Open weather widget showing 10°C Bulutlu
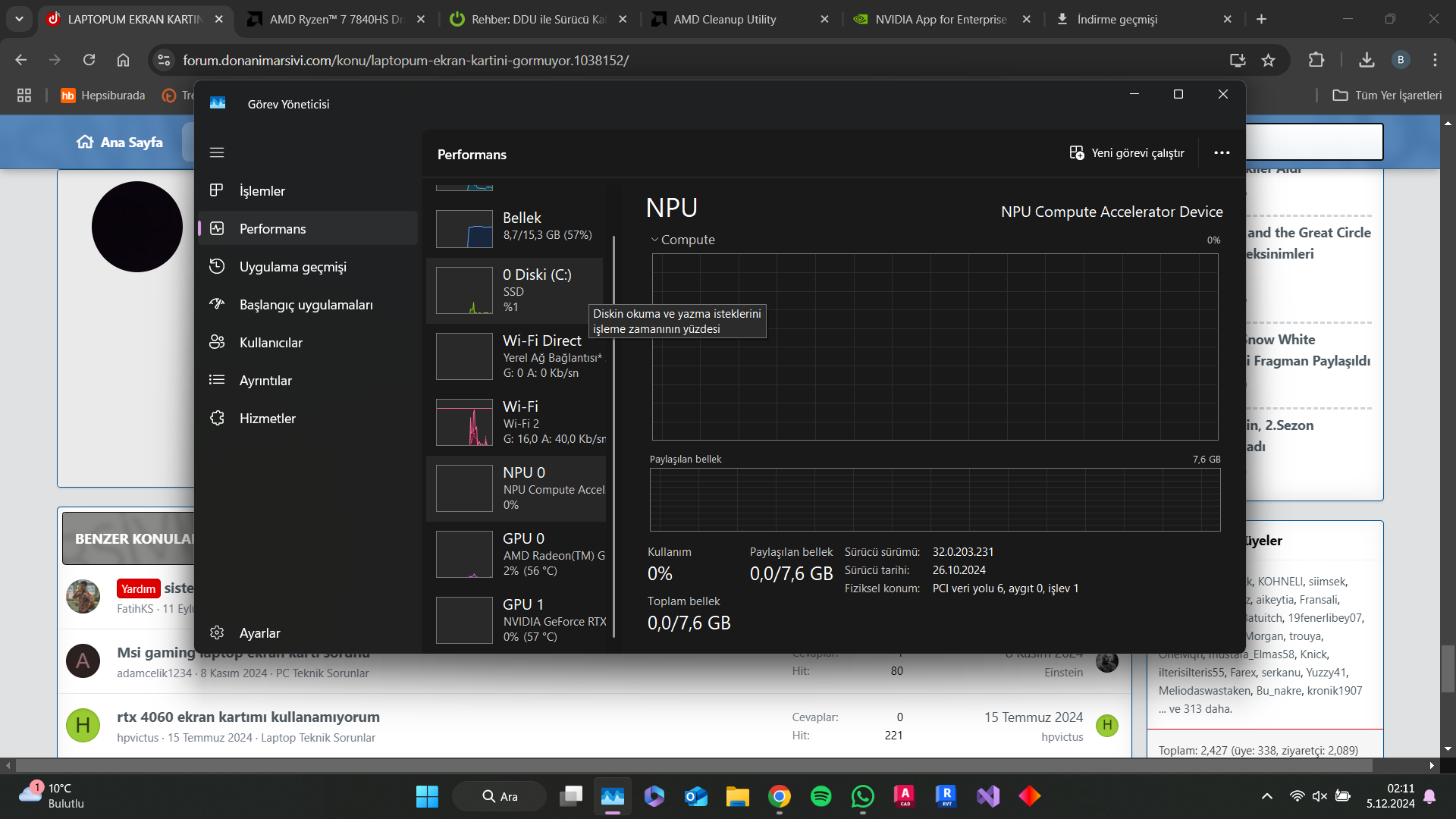The width and height of the screenshot is (1456, 819). (x=50, y=795)
